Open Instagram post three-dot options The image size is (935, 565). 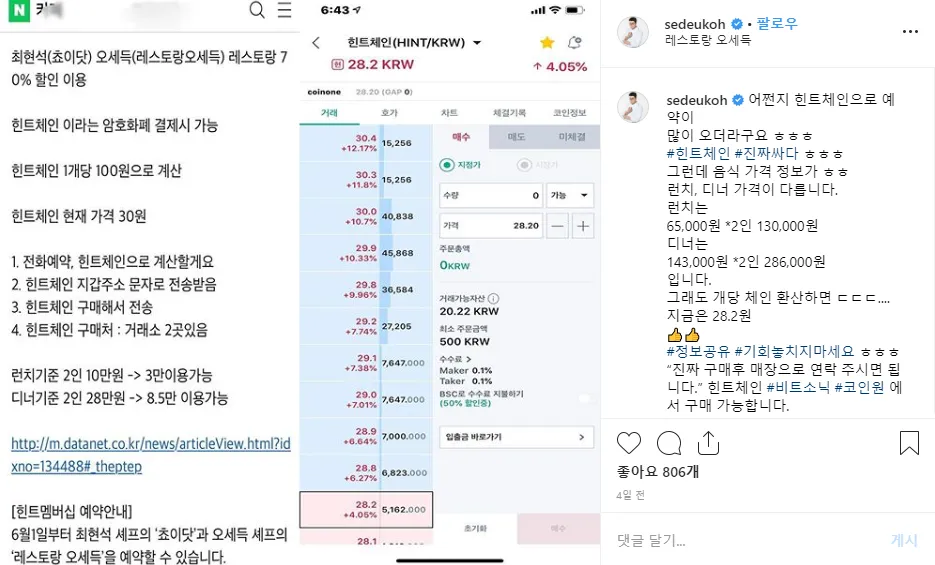pos(910,32)
